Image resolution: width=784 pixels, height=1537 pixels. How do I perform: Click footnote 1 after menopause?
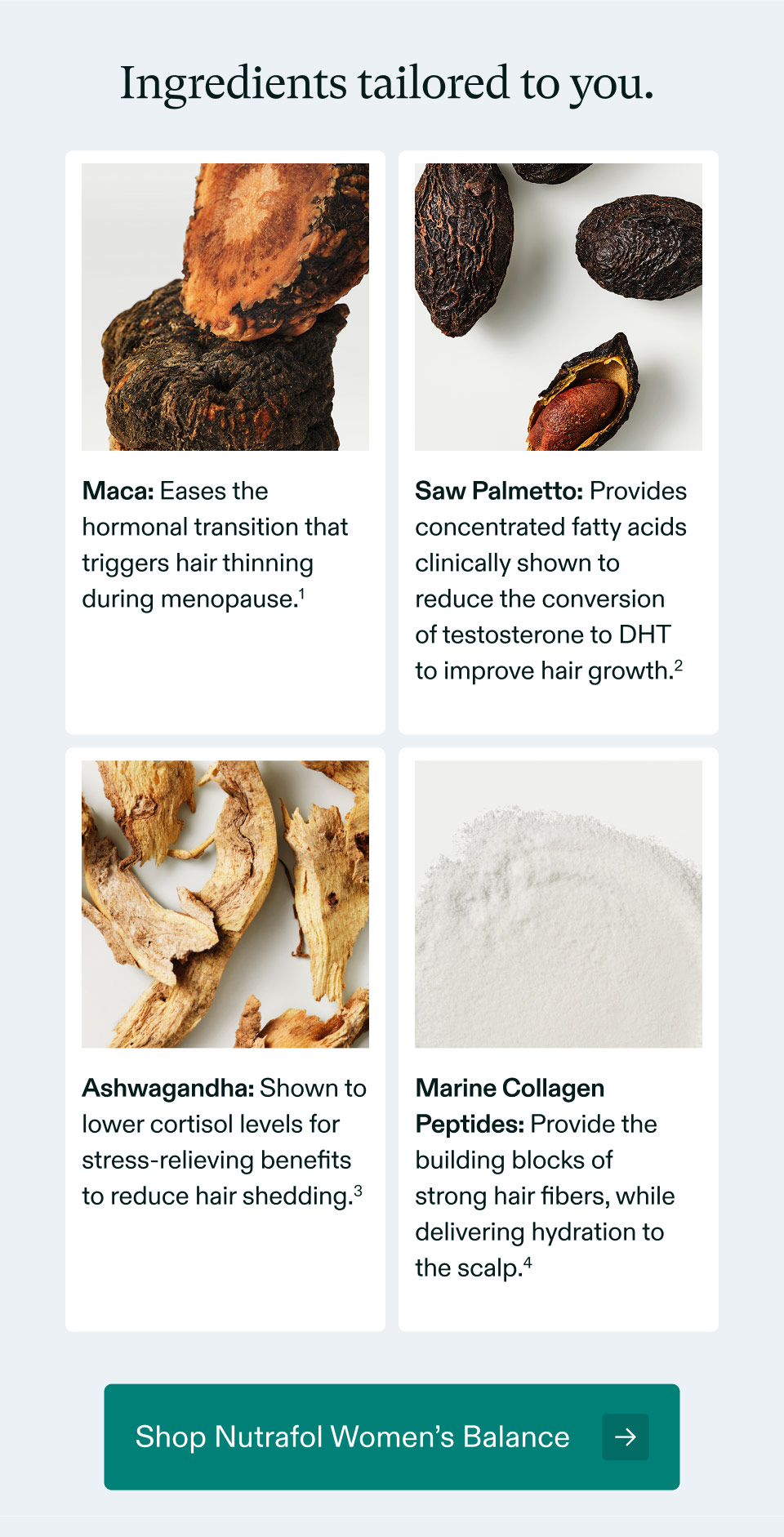coord(302,594)
